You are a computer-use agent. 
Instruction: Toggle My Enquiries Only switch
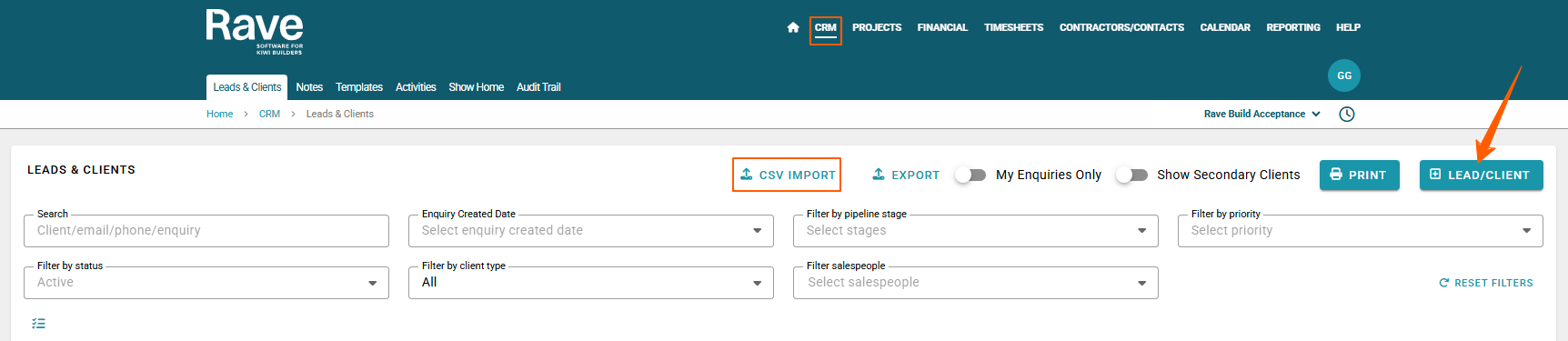tap(970, 175)
